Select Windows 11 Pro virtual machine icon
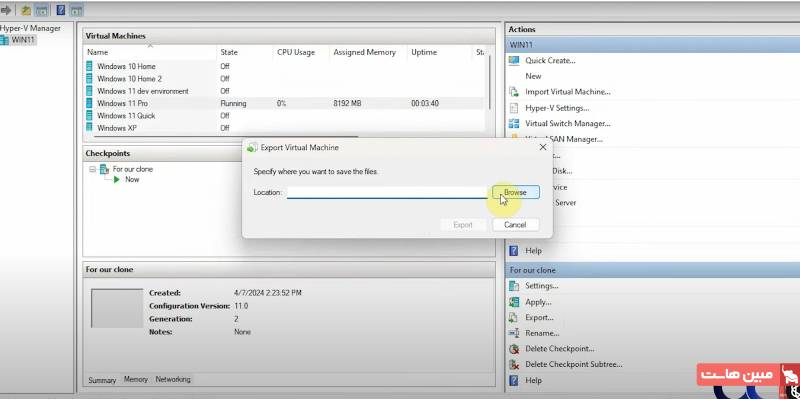Viewport: 800px width, 400px height. (x=90, y=104)
